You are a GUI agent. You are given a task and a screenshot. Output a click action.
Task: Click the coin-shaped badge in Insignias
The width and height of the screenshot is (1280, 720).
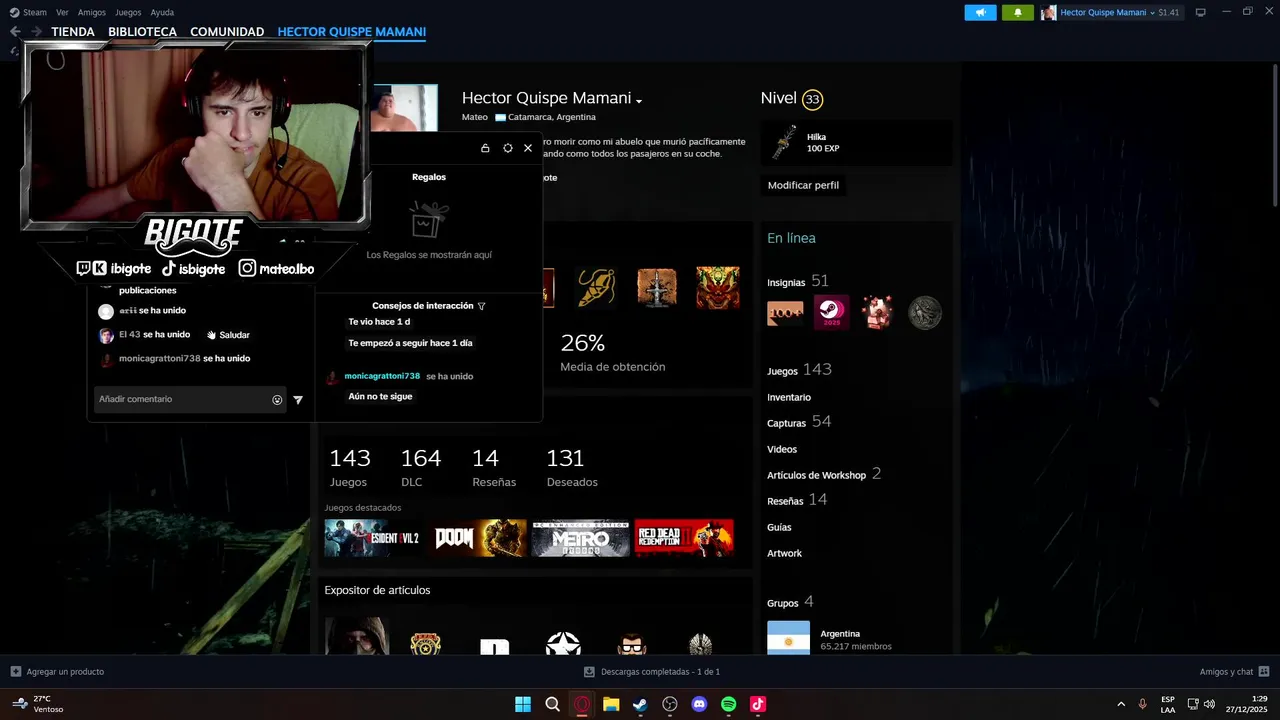tap(925, 313)
